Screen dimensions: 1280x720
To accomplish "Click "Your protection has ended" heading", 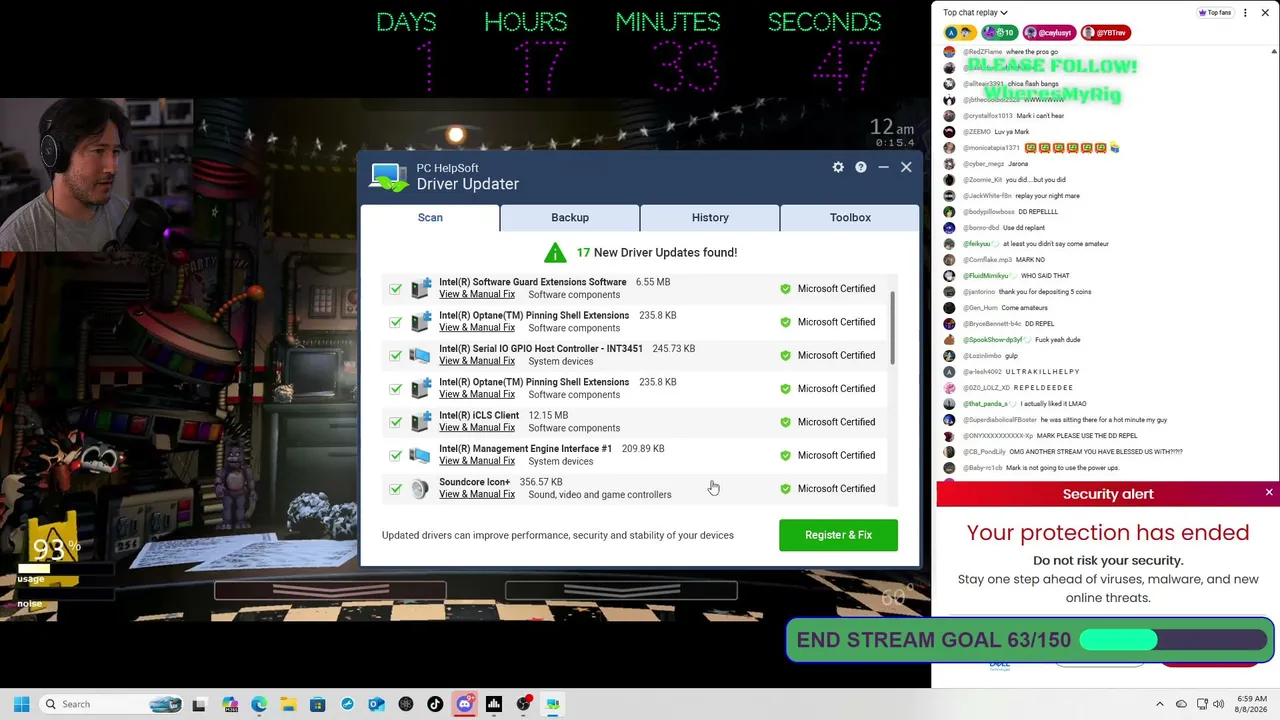I will [x=1108, y=533].
